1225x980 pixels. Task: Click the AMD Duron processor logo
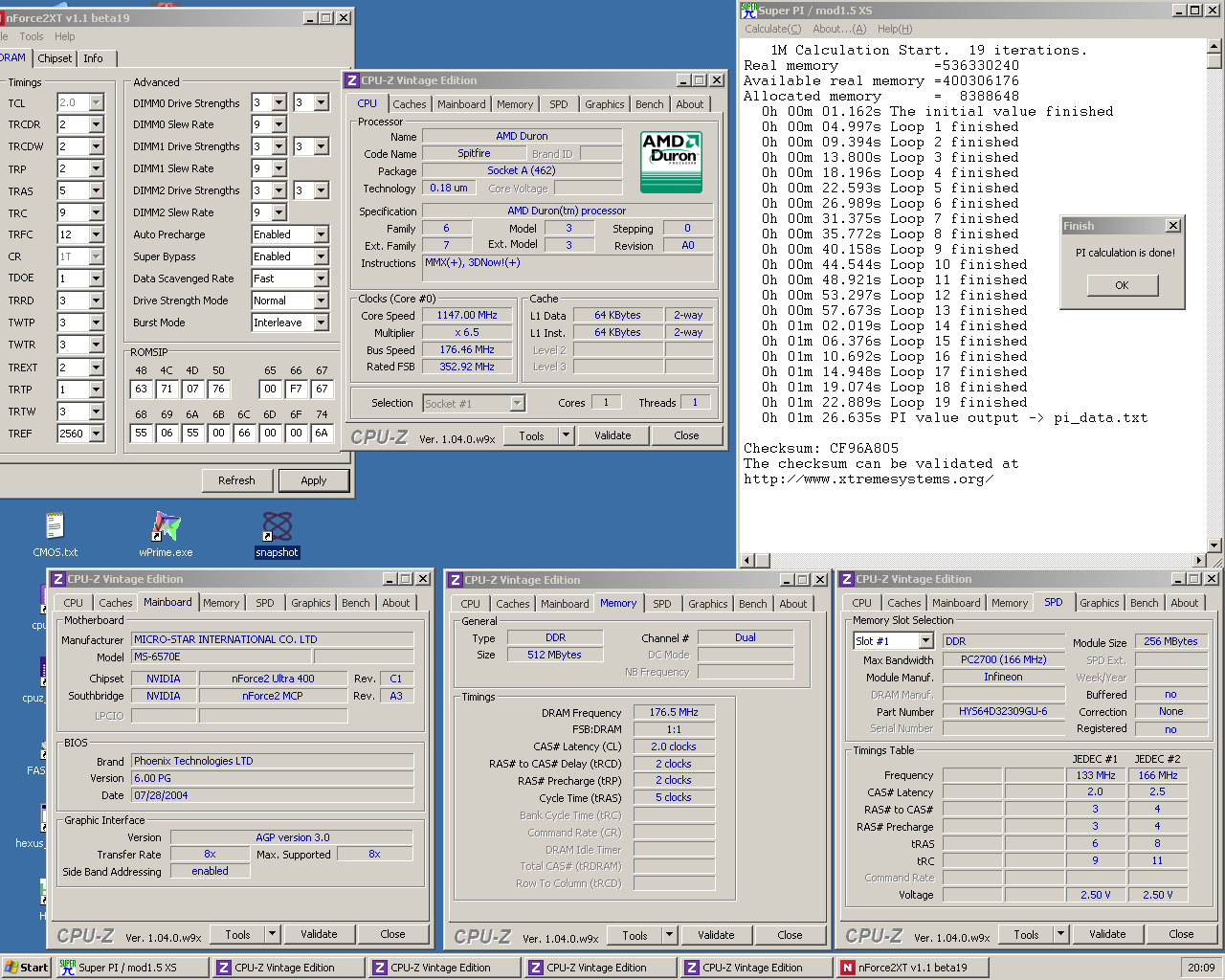click(x=671, y=162)
